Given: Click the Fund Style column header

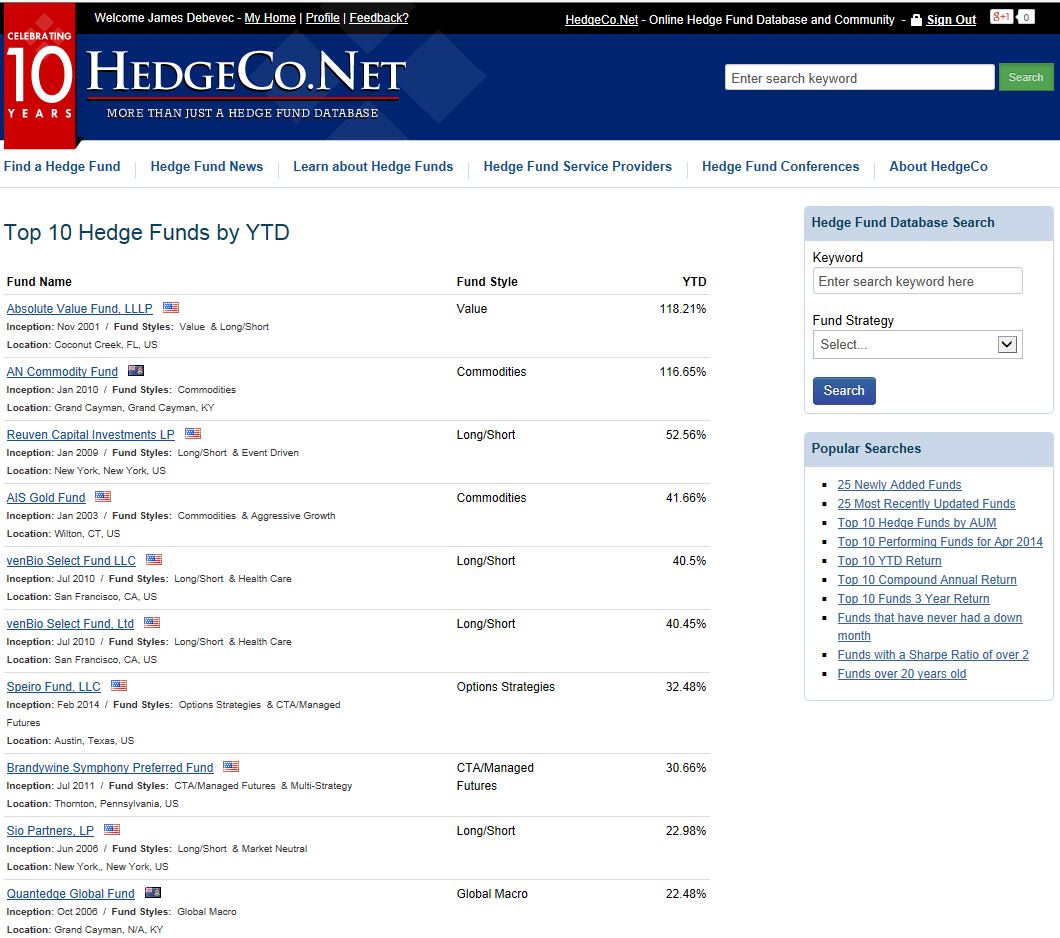Looking at the screenshot, I should pyautogui.click(x=487, y=282).
